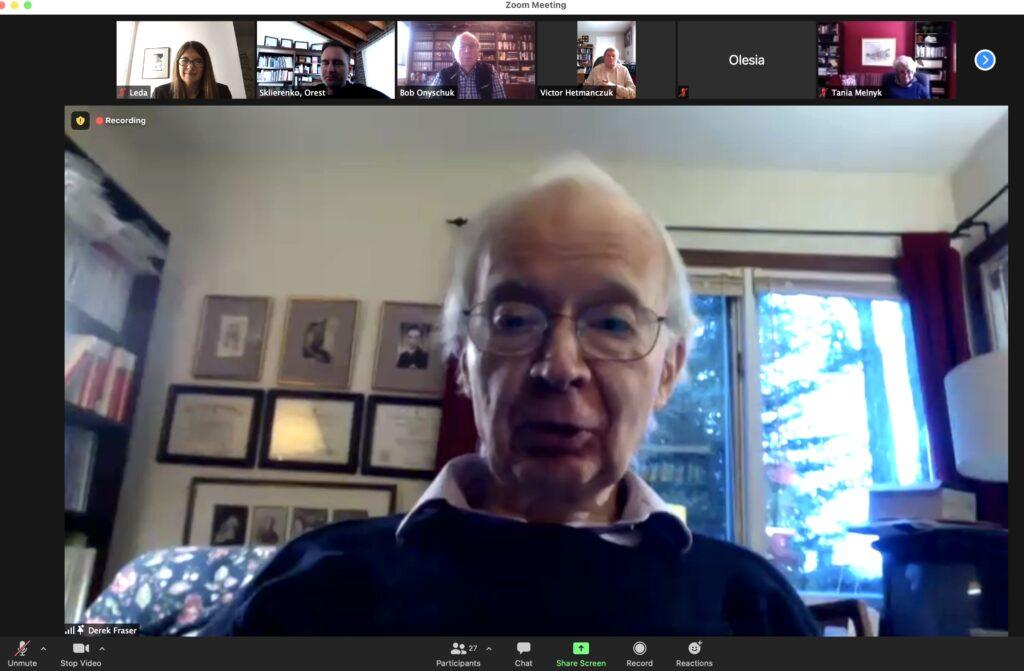Click muted mic icon on Olesia's tile
This screenshot has height=671, width=1024.
[684, 92]
